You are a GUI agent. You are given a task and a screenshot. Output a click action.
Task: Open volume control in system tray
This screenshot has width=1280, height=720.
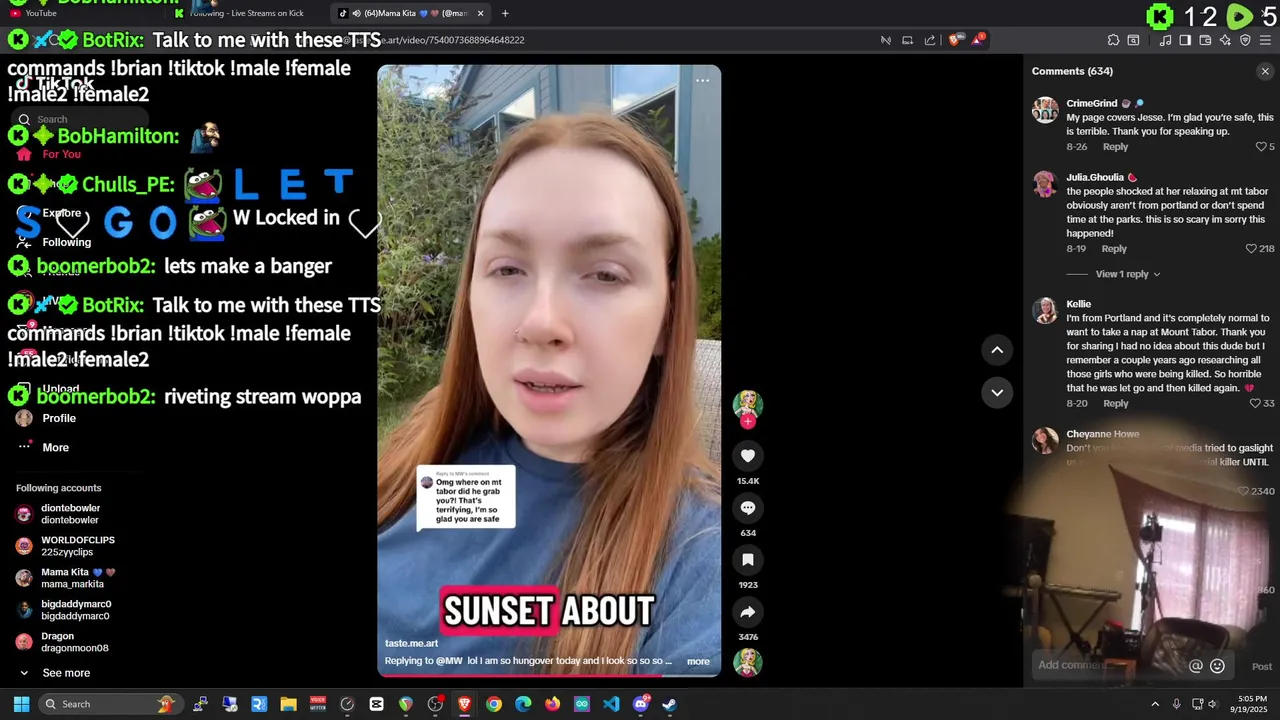click(x=1215, y=704)
